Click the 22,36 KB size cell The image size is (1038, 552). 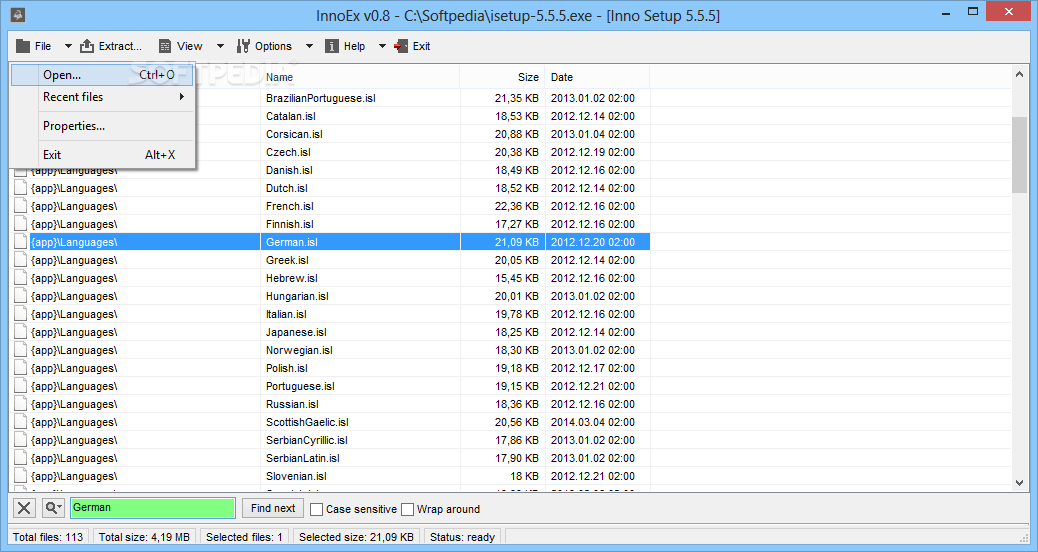coord(516,207)
